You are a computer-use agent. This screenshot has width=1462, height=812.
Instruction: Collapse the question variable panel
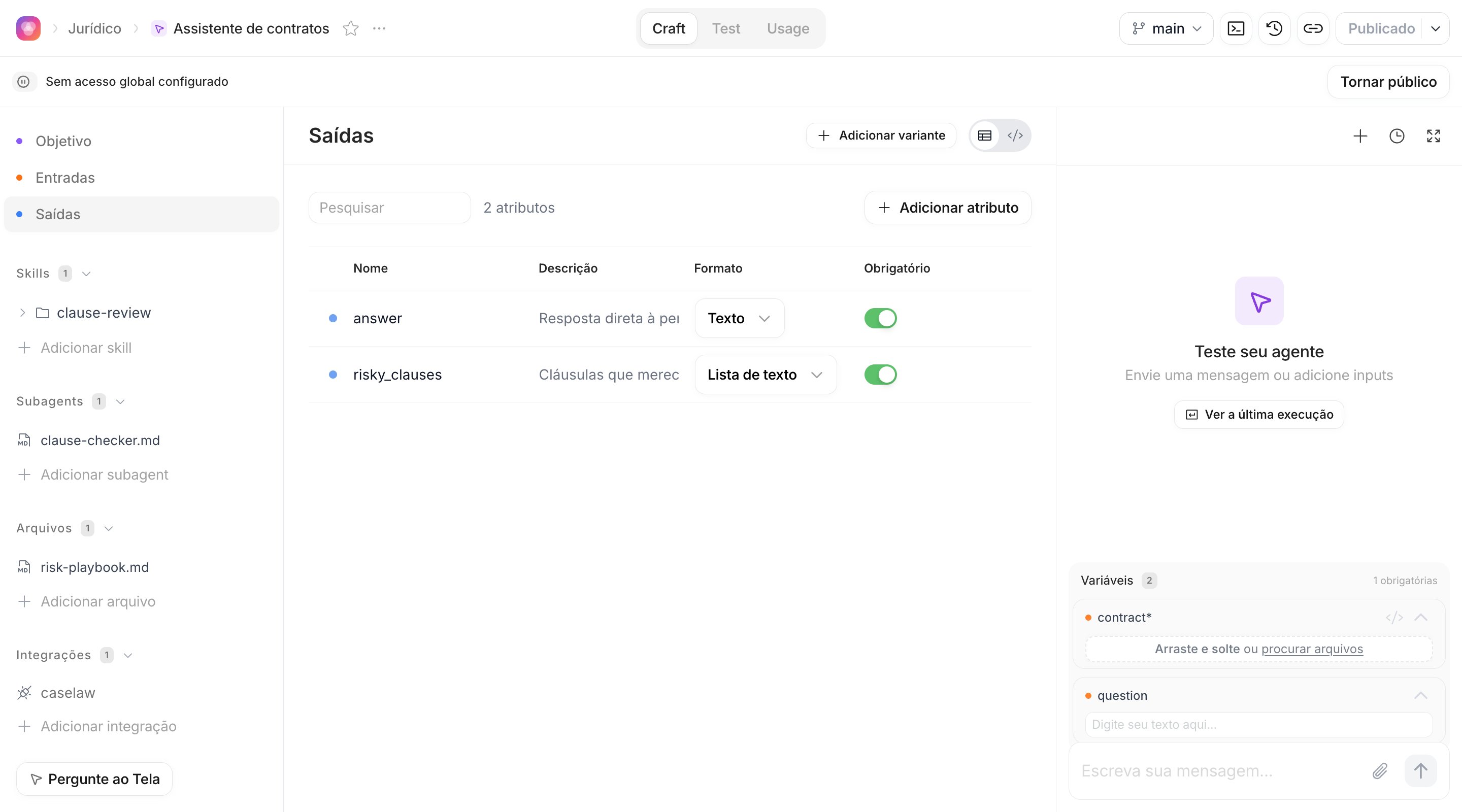click(1421, 696)
